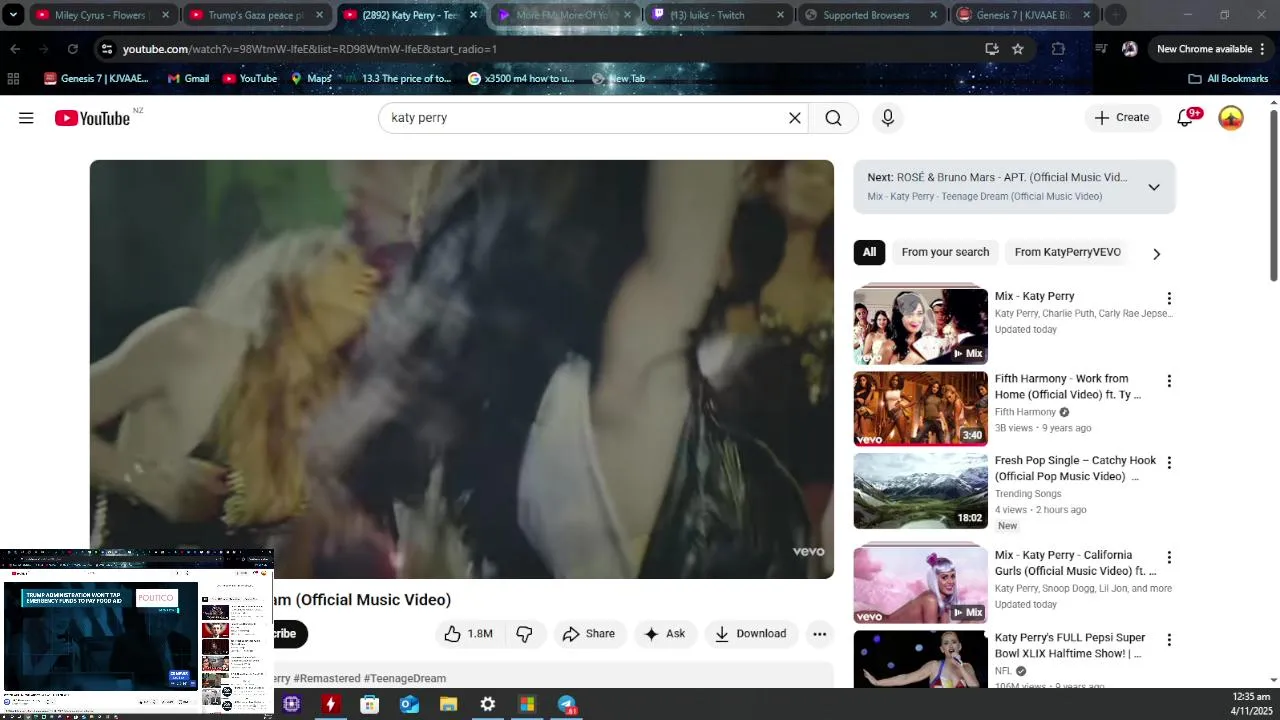This screenshot has height=720, width=1280.
Task: Like the video with 1.8M thumbs up
Action: pos(469,634)
